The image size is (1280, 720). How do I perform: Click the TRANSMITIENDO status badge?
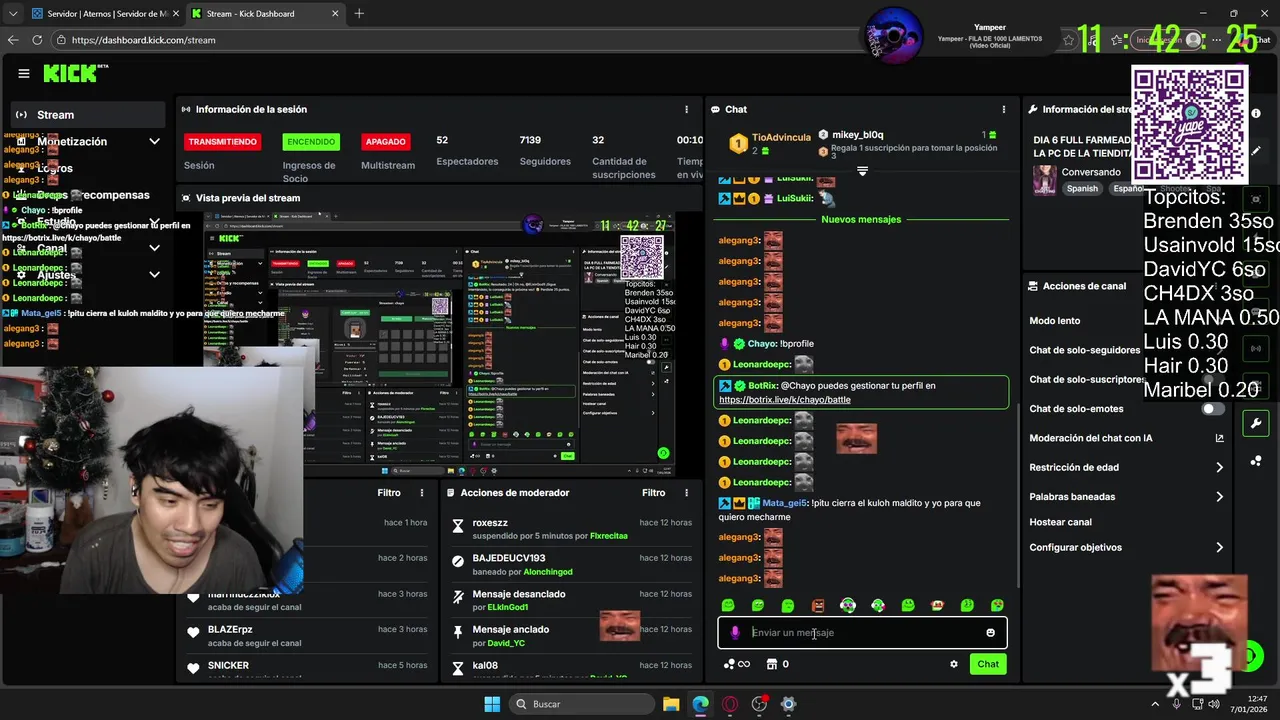[222, 142]
